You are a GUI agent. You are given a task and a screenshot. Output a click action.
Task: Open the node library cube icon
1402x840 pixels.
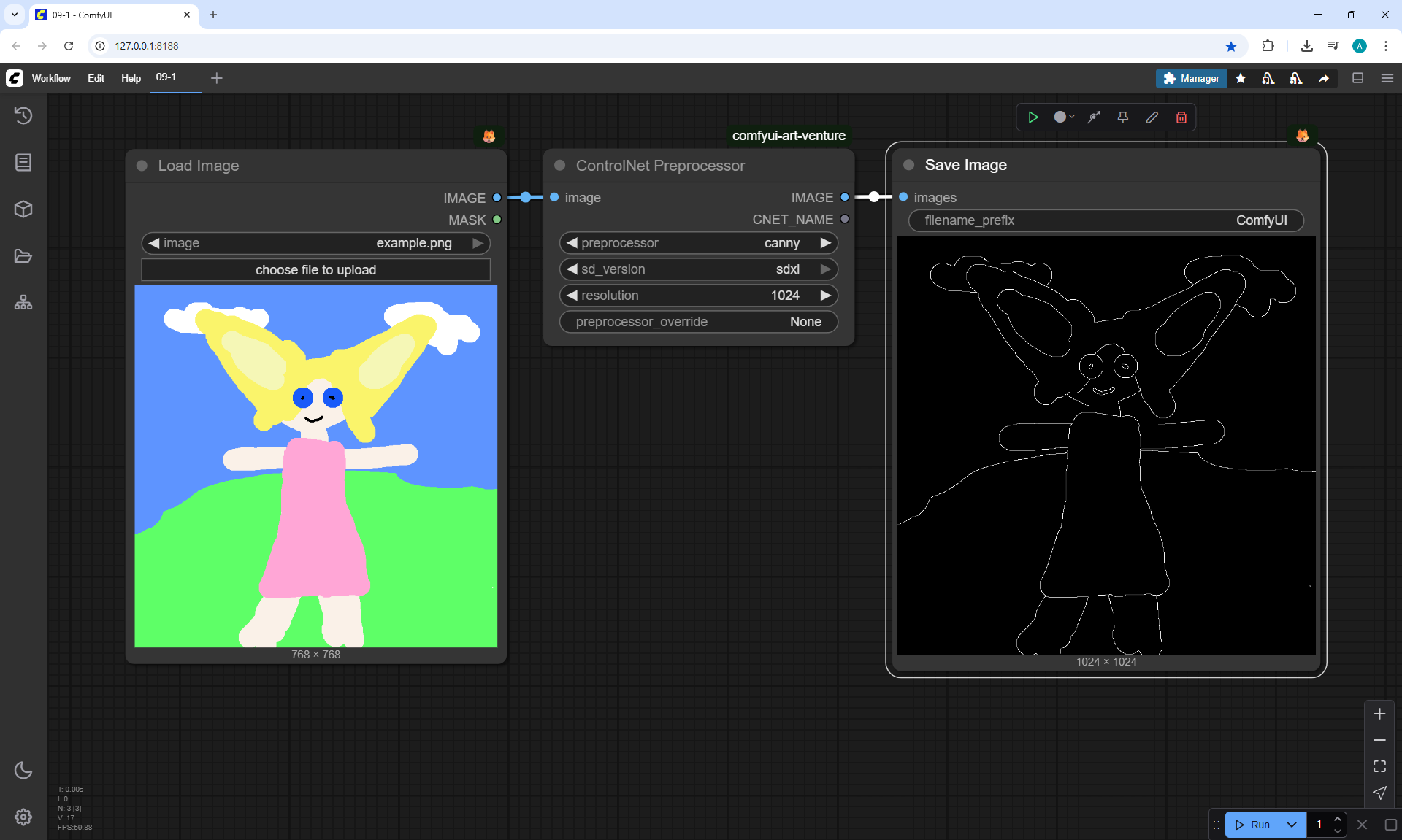point(23,209)
